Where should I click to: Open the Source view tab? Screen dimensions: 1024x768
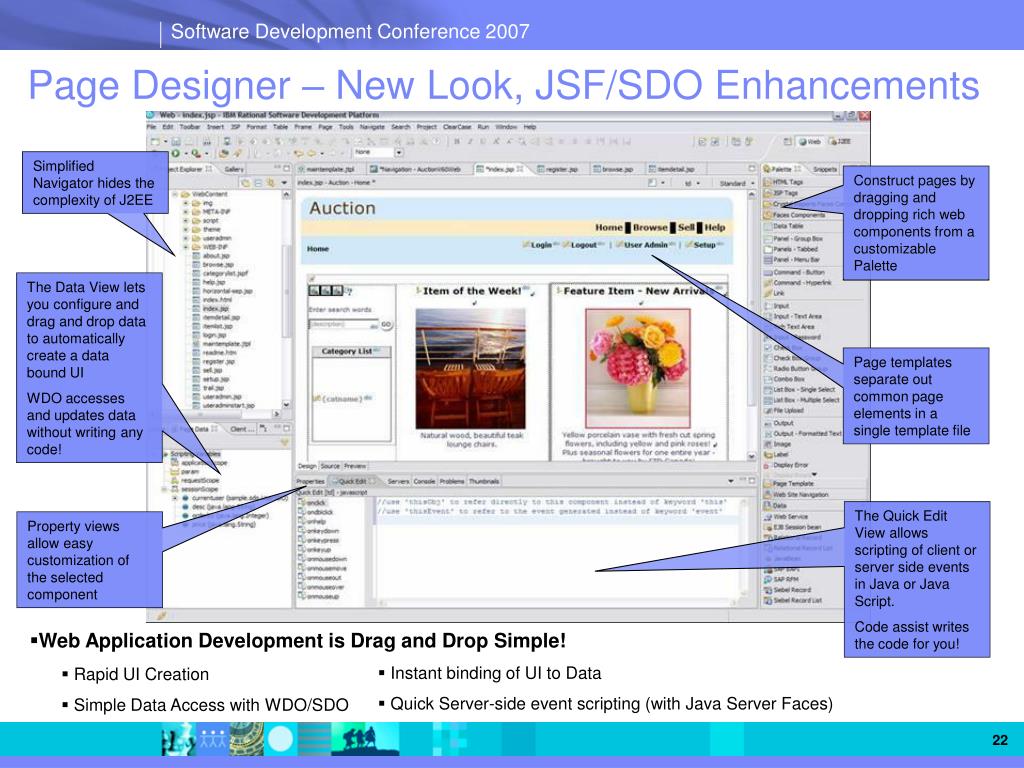[x=330, y=466]
